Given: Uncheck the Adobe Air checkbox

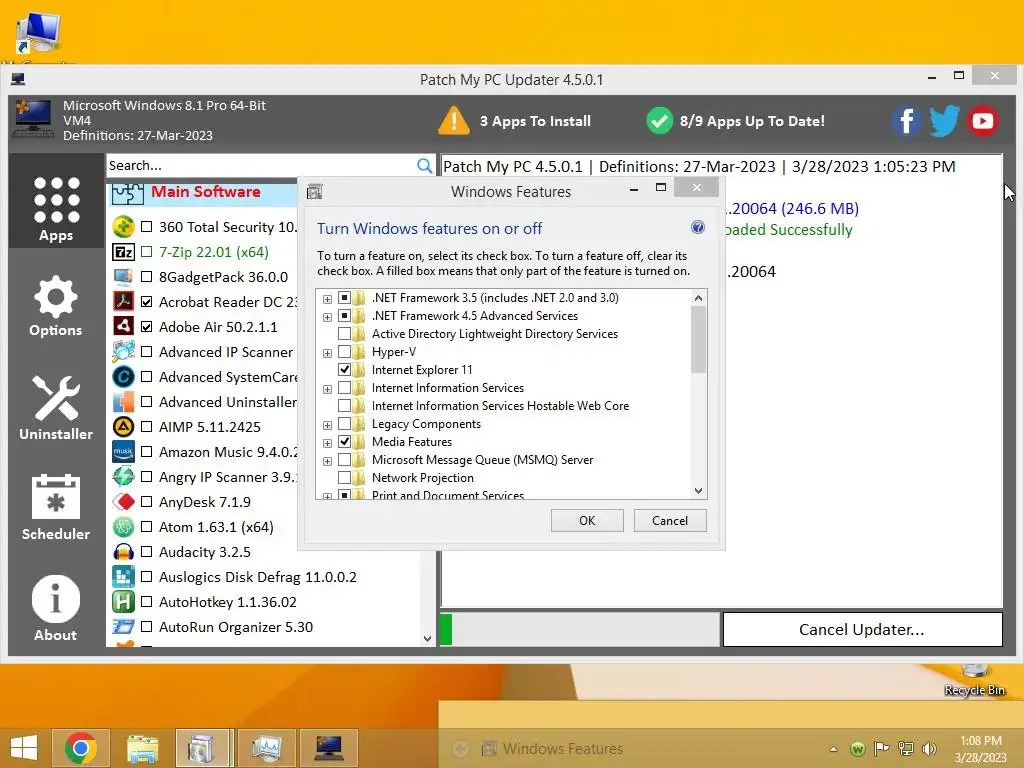Looking at the screenshot, I should [x=147, y=327].
